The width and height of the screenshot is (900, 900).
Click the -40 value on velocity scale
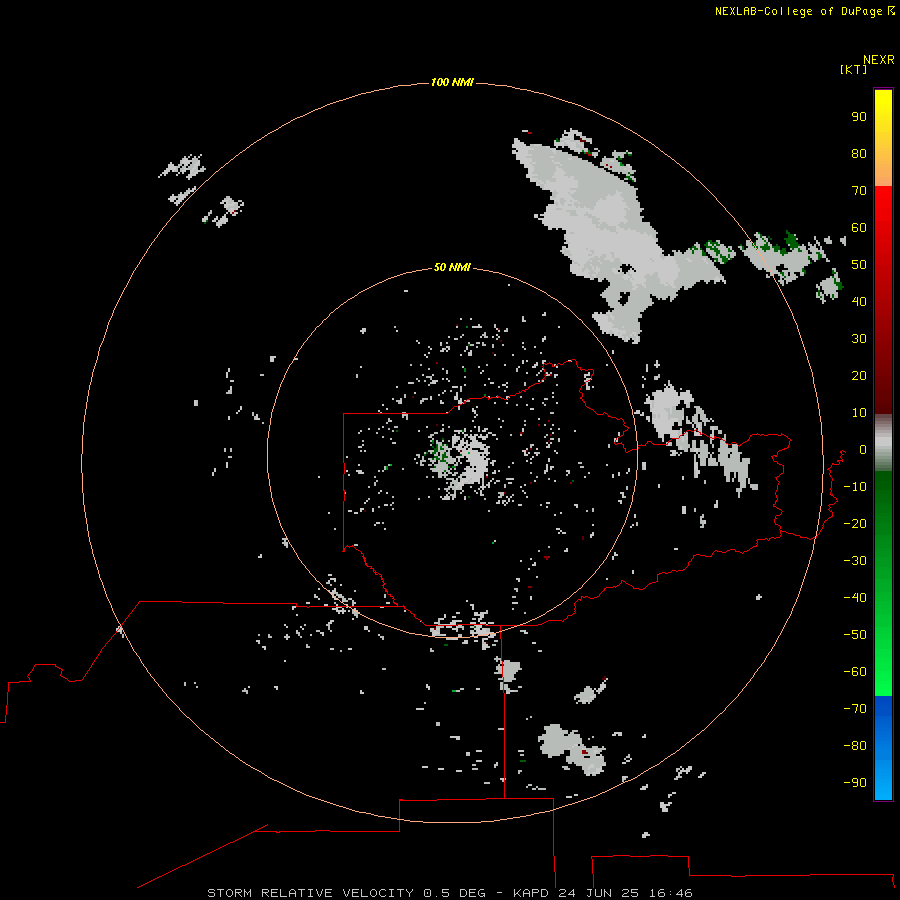[x=855, y=598]
